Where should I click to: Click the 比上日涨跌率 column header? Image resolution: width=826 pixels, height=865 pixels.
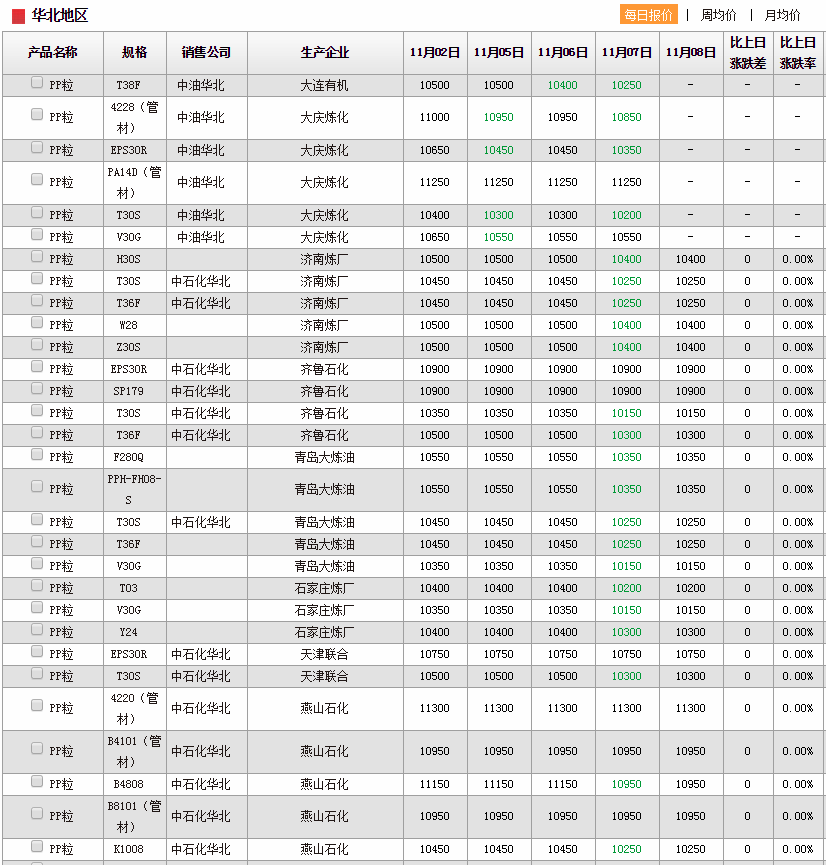(x=798, y=52)
